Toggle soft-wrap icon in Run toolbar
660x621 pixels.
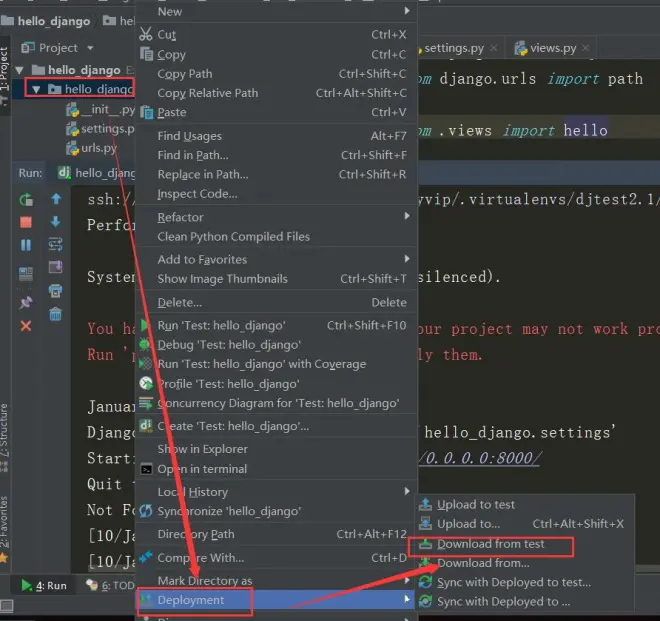click(56, 244)
